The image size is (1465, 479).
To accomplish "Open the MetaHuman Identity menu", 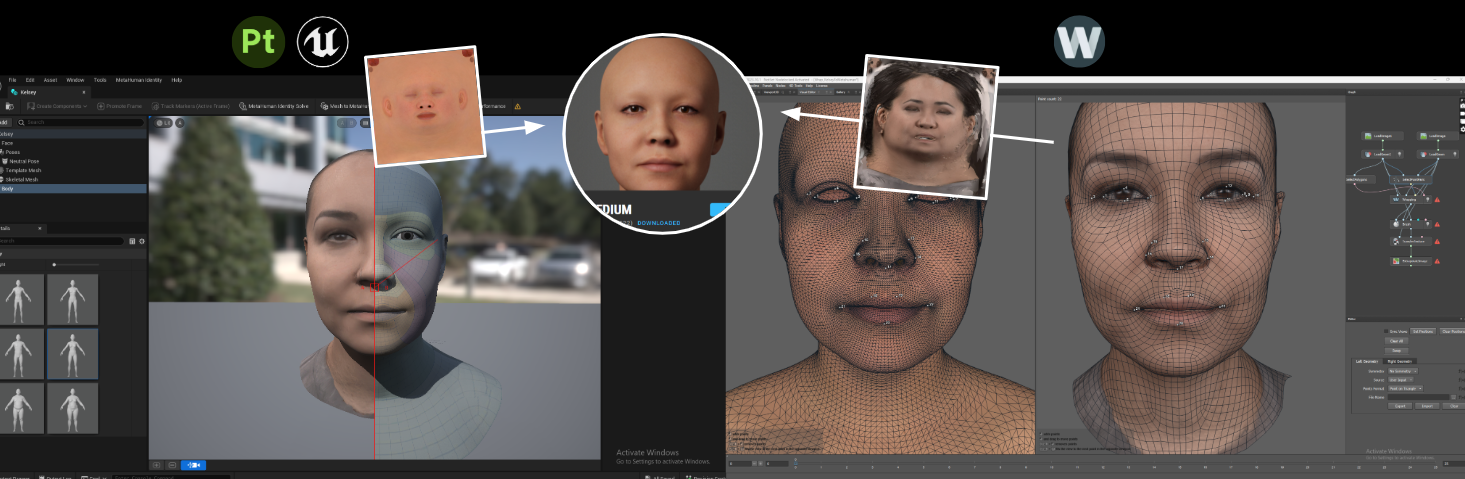I will [x=139, y=80].
